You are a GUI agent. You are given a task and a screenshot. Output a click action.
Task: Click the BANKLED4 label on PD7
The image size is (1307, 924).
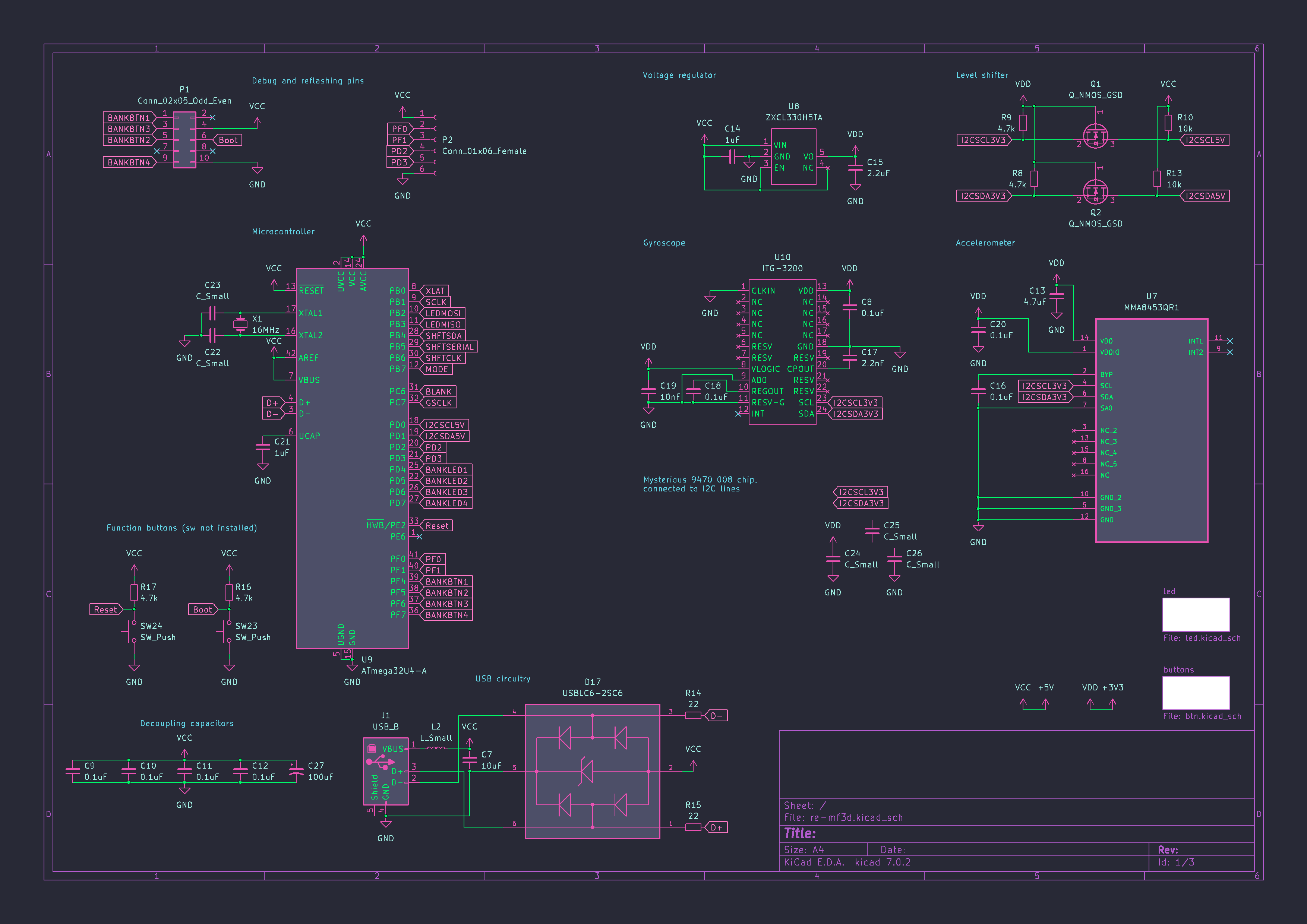pos(446,503)
